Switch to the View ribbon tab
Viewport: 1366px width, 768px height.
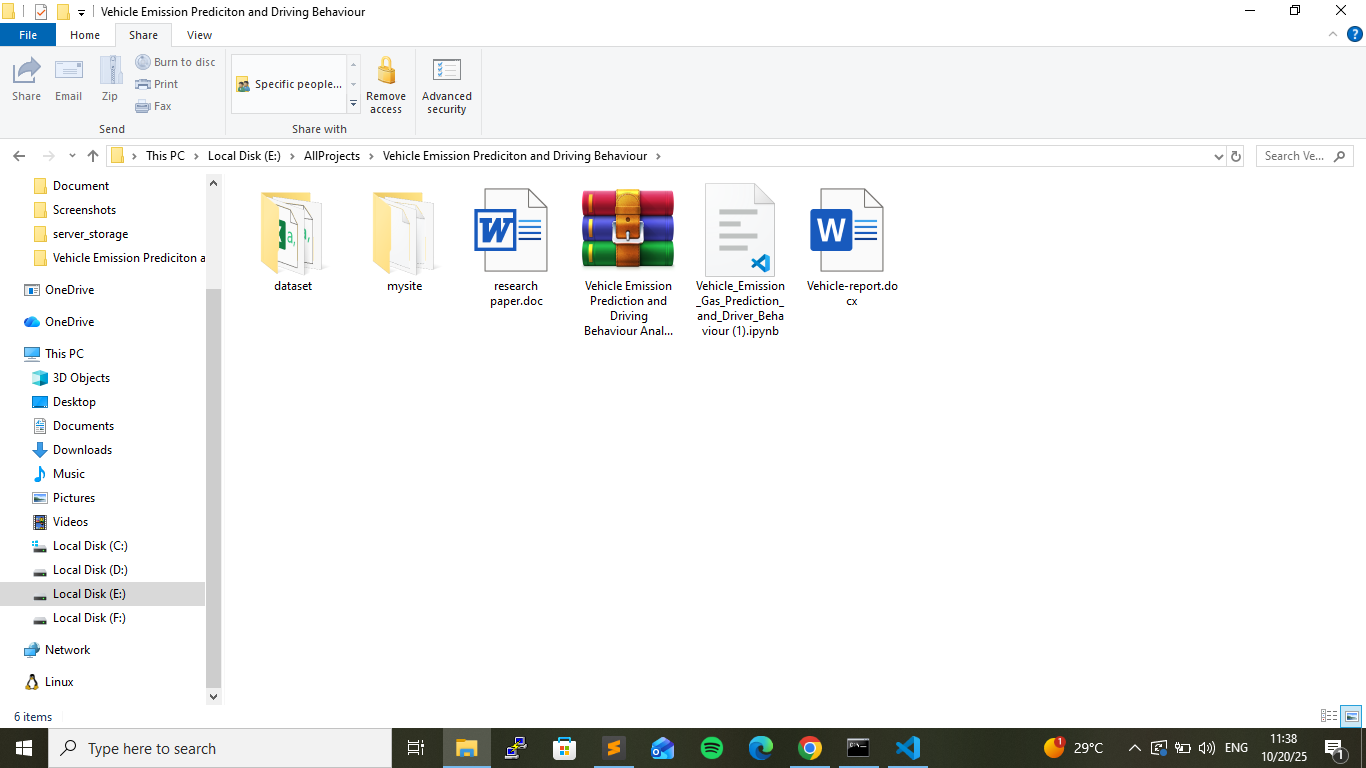pyautogui.click(x=199, y=35)
